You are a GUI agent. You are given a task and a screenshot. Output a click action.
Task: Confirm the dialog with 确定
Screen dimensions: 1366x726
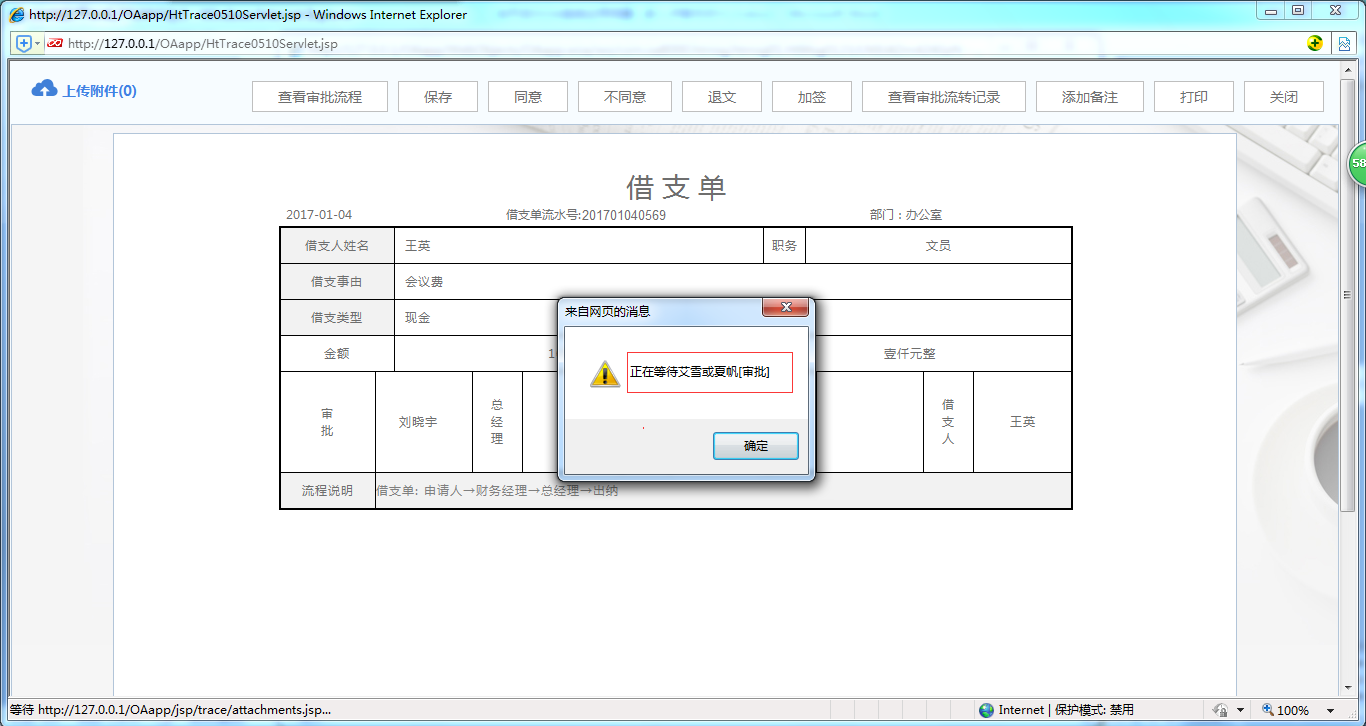(756, 446)
